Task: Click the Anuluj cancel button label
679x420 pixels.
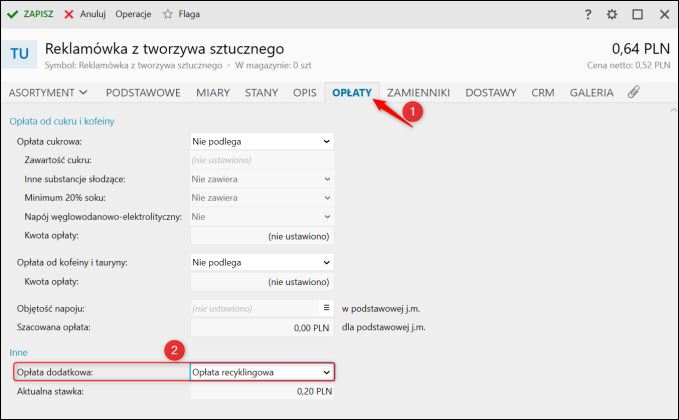Action: pos(93,14)
